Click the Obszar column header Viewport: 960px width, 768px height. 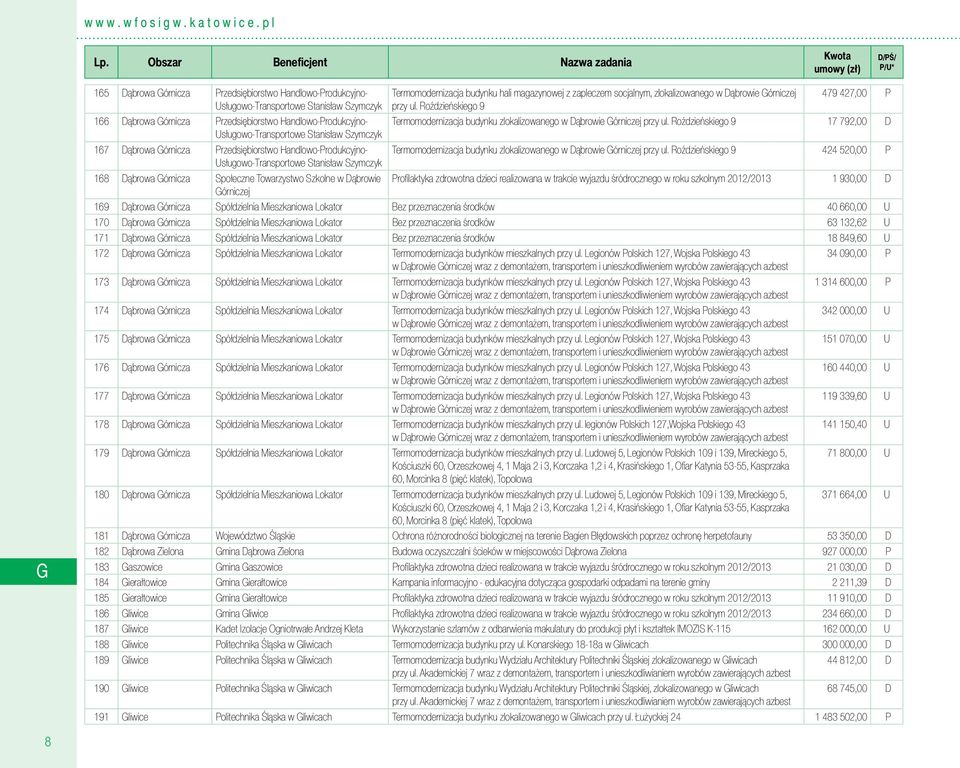[165, 62]
